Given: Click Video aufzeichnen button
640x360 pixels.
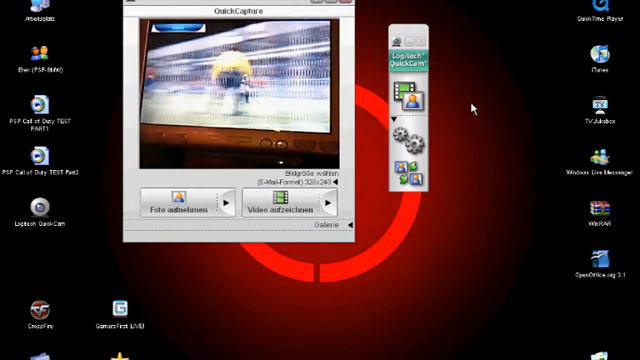Looking at the screenshot, I should (280, 202).
